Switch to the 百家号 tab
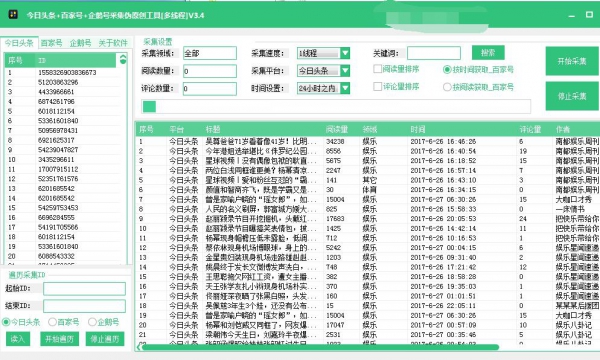Image resolution: width=600 pixels, height=360 pixels. click(x=52, y=43)
